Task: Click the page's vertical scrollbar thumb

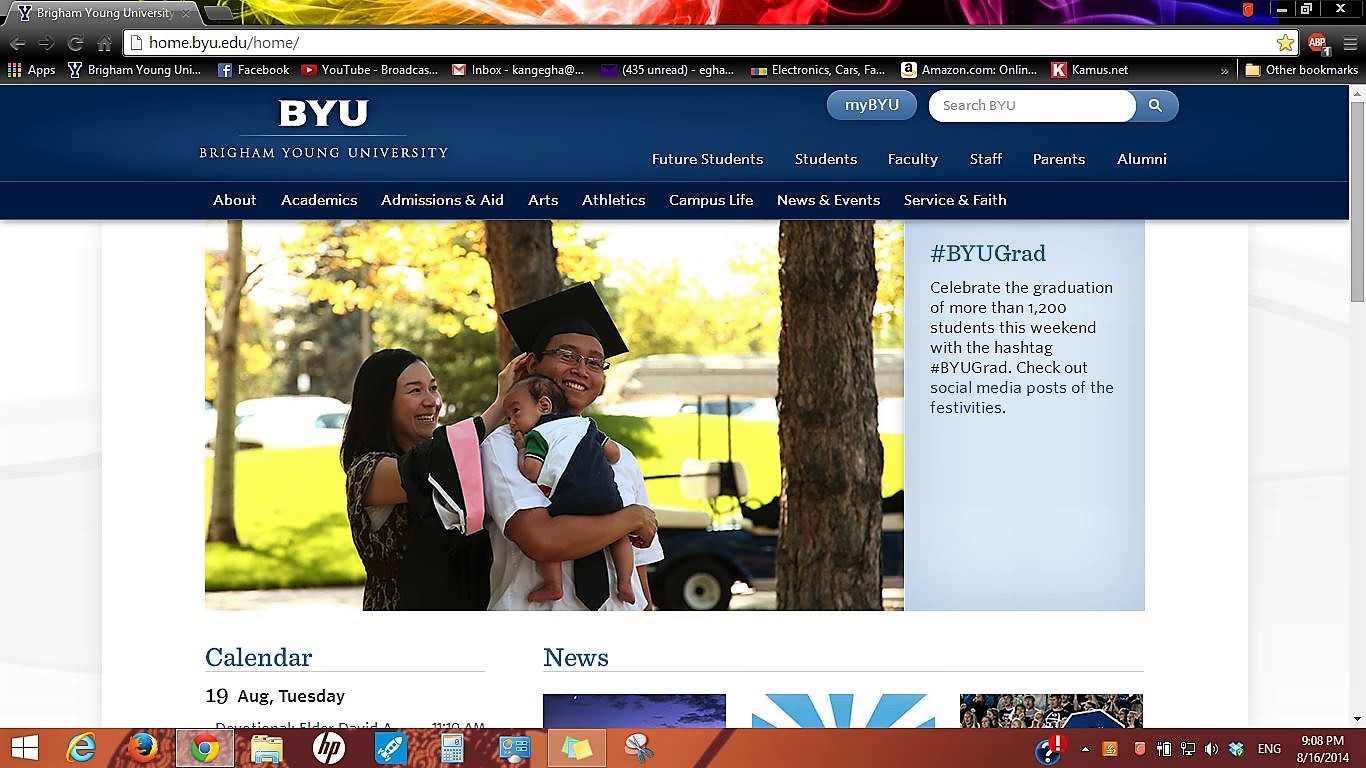Action: [1357, 200]
